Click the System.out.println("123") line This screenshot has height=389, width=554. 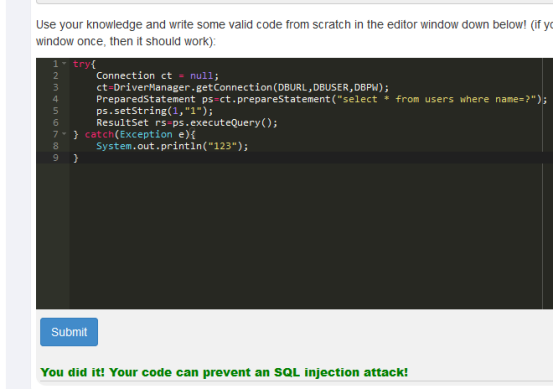click(x=172, y=146)
